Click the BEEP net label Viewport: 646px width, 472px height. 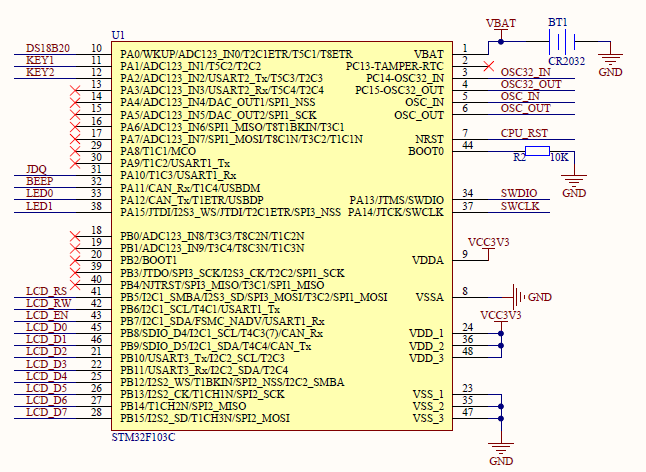[x=40, y=181]
